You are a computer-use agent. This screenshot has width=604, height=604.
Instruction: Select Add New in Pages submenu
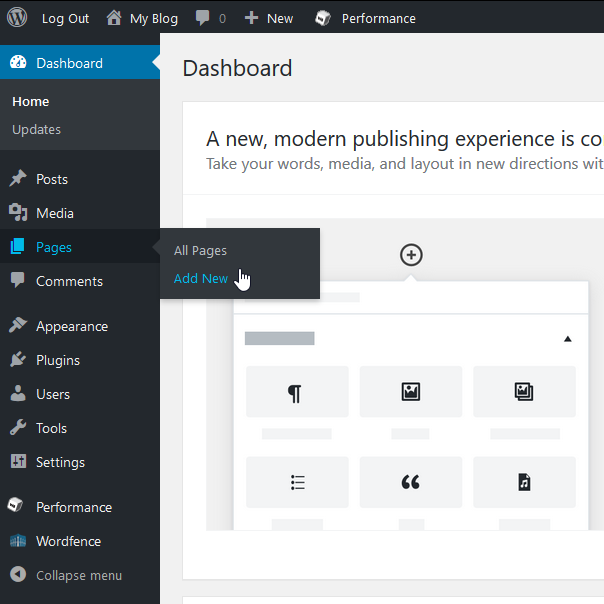[201, 279]
